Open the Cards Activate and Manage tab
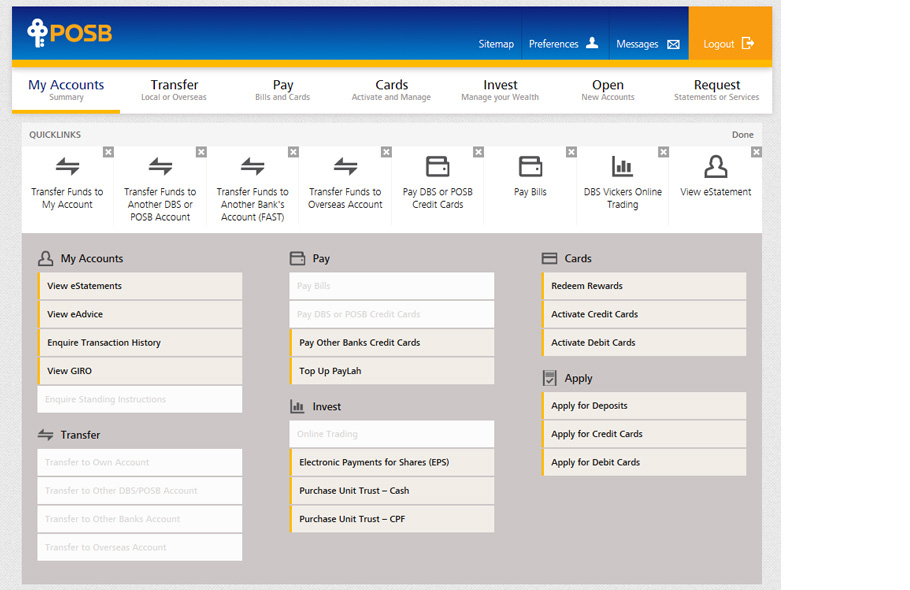Screen dimensions: 910x590 tap(391, 90)
